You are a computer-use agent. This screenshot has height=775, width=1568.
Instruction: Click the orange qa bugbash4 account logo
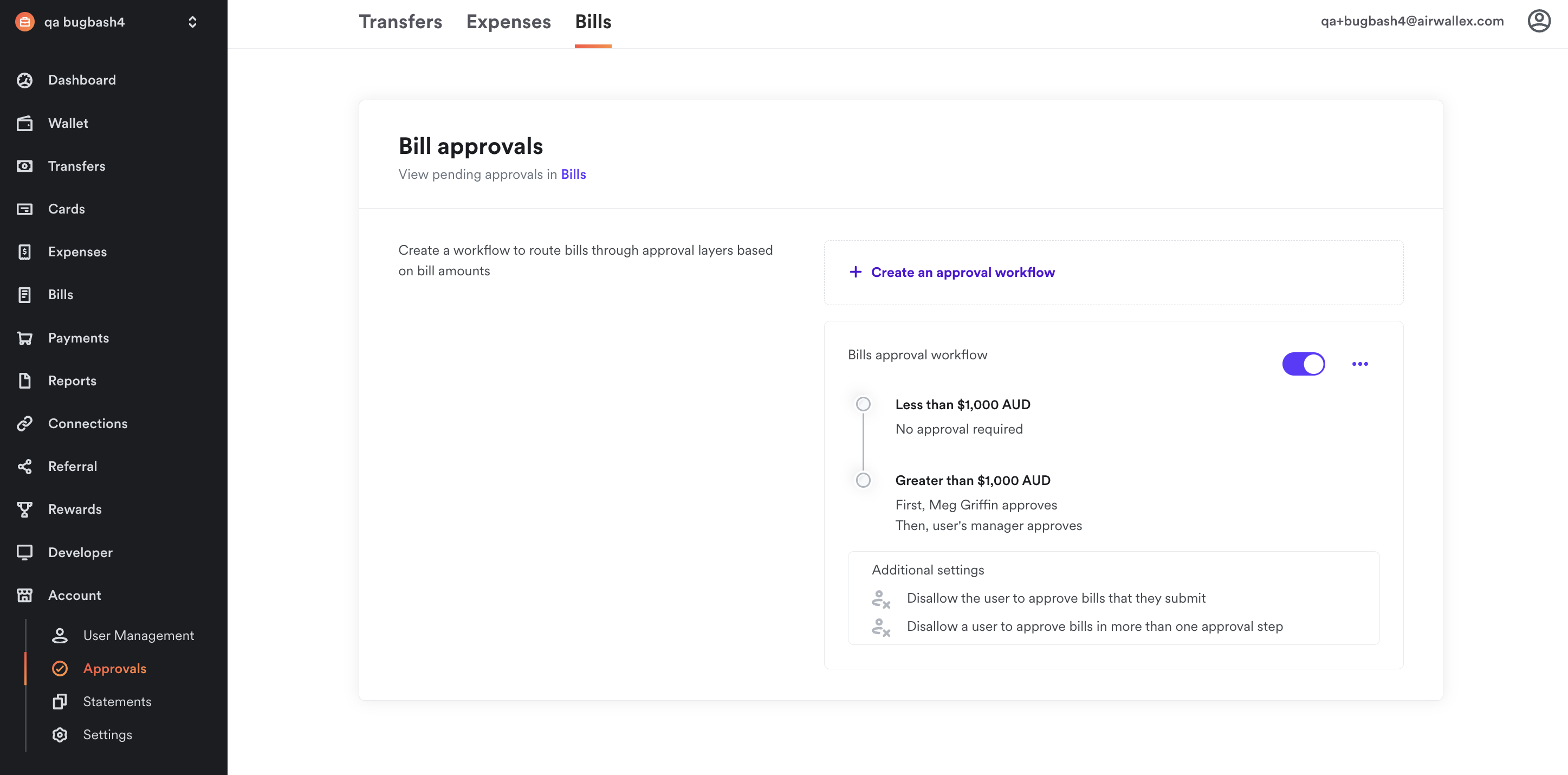[24, 22]
